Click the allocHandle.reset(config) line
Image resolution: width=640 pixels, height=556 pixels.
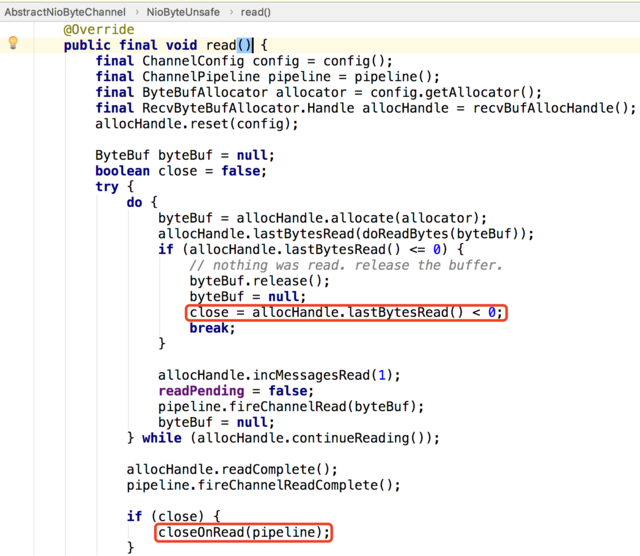[197, 124]
